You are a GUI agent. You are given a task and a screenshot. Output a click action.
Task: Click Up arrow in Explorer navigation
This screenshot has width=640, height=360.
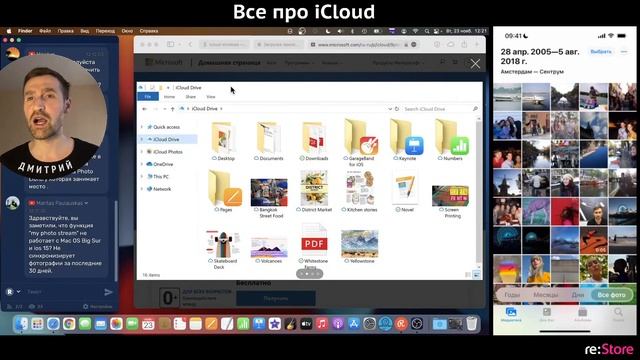coord(173,109)
